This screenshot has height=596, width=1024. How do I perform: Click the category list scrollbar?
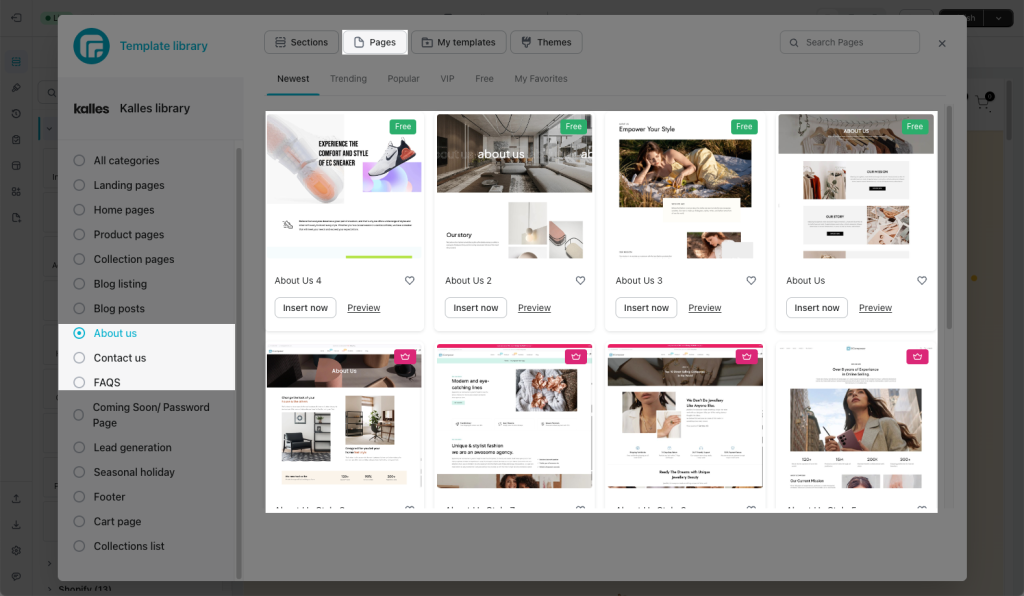pos(238,362)
